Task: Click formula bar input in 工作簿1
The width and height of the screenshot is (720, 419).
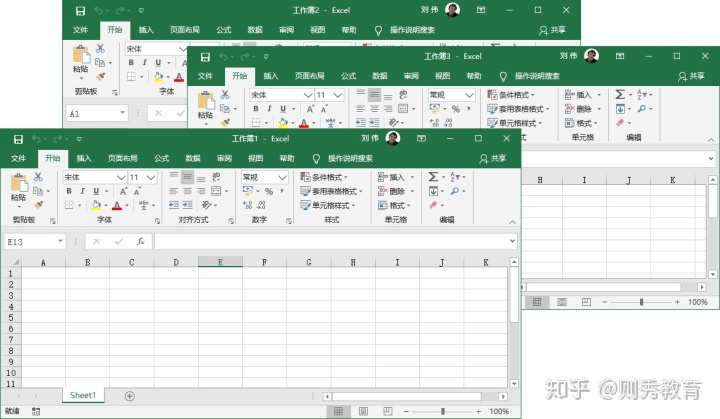Action: (x=332, y=241)
